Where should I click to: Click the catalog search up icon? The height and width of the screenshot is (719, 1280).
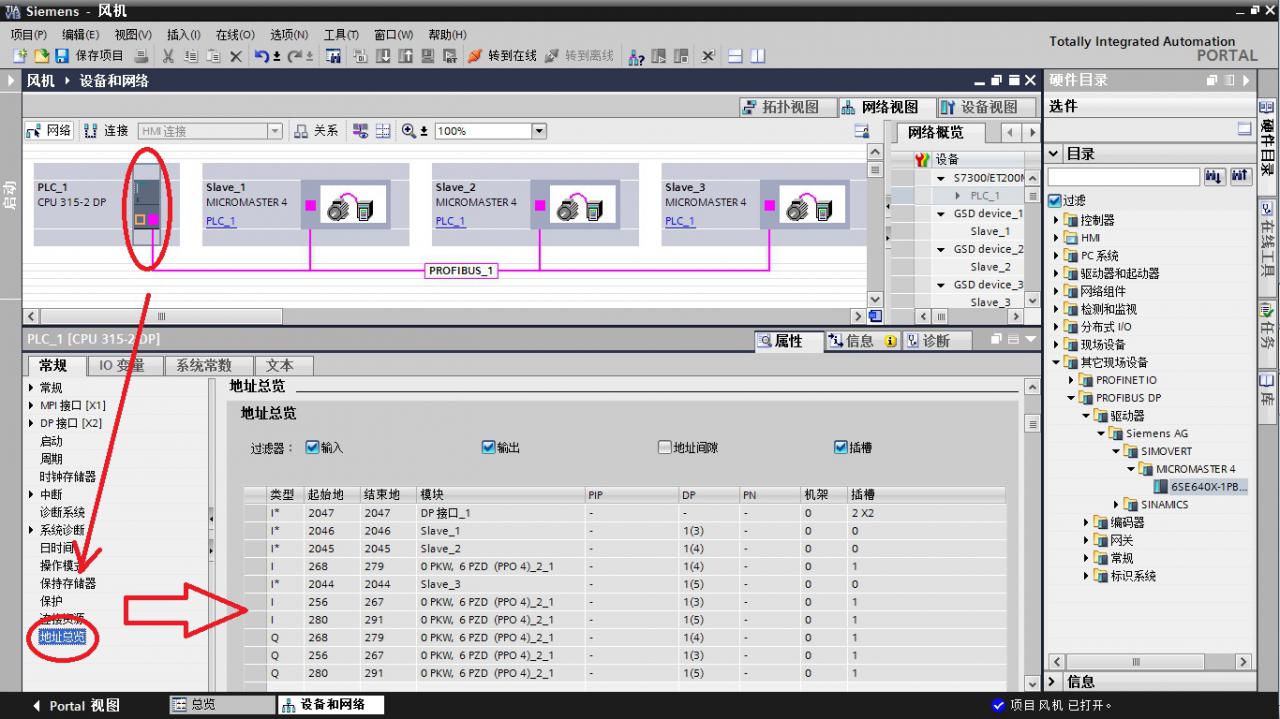pos(1241,177)
